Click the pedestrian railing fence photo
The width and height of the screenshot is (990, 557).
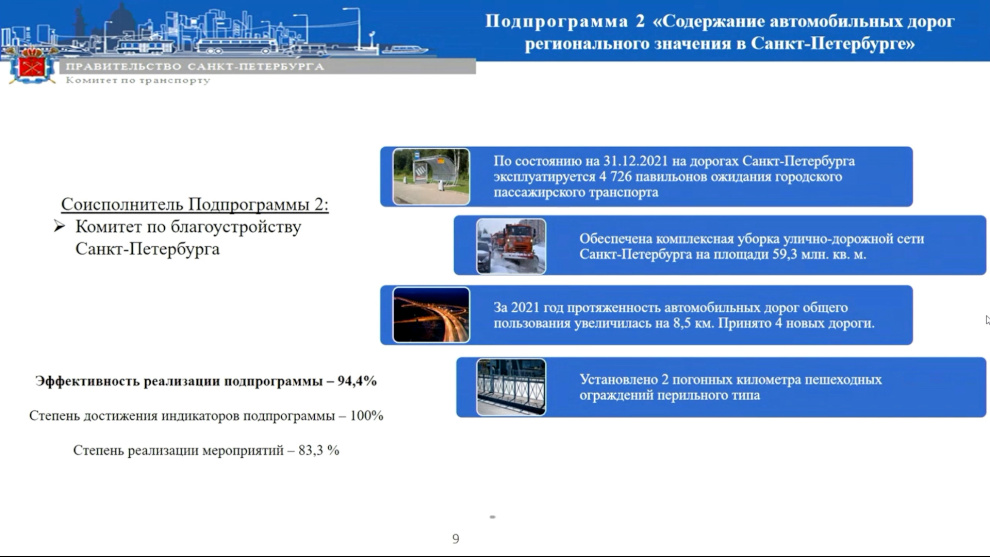[x=511, y=387]
